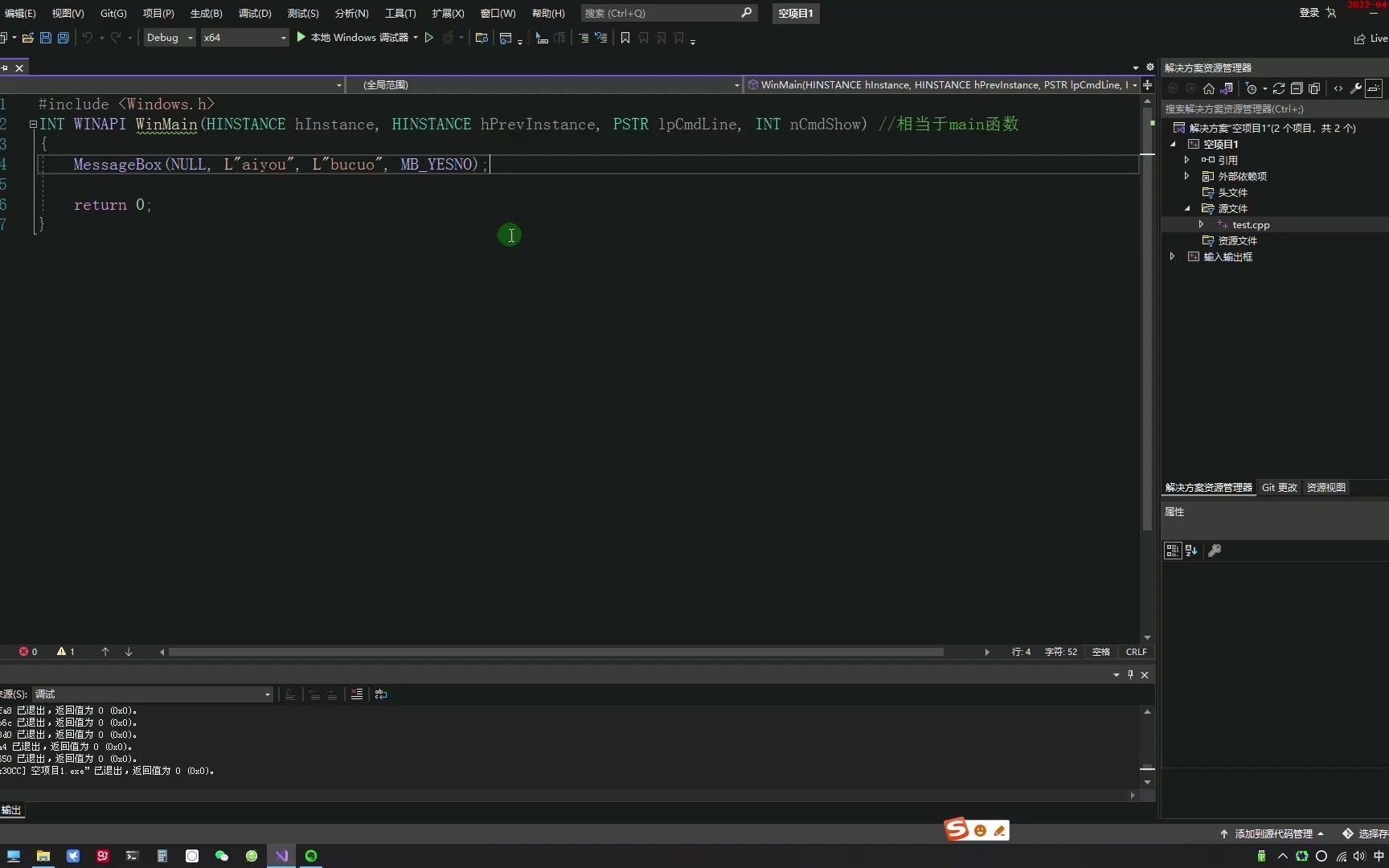This screenshot has width=1389, height=868.
Task: Click the warning count indicator showing 1
Action: coord(66,652)
